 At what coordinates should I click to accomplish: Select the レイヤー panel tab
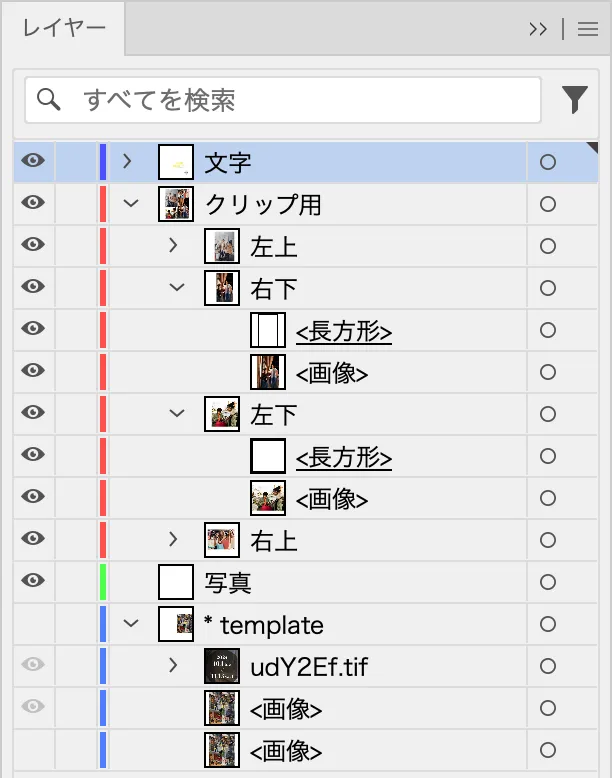point(64,28)
